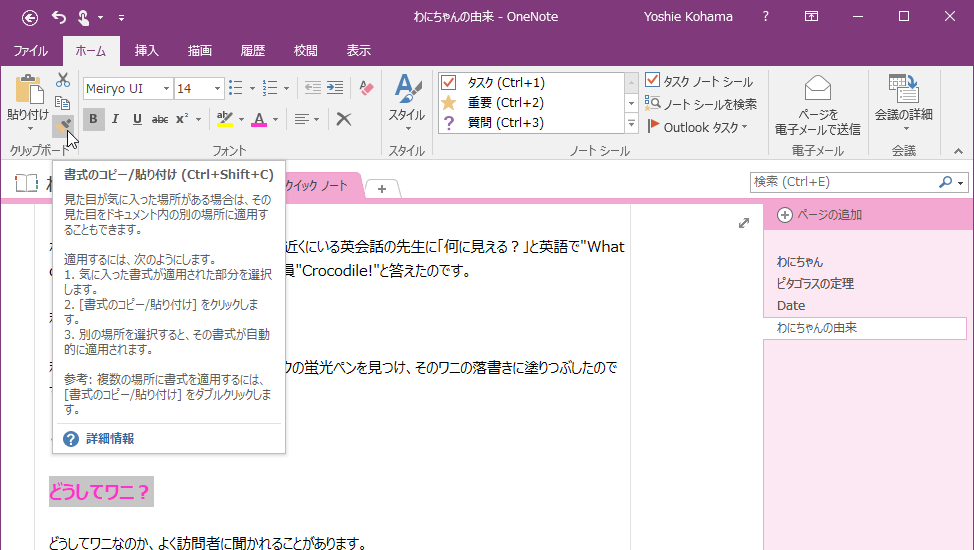Viewport: 974px width, 550px height.
Task: Open Outlook タスク dropdown
Action: click(698, 127)
